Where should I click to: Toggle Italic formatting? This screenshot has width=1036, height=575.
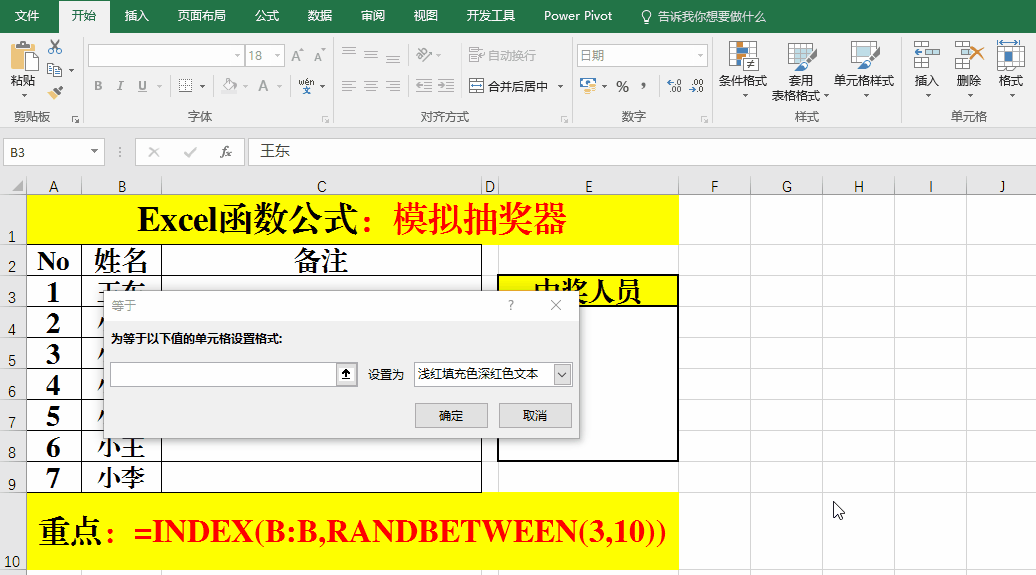coord(120,86)
